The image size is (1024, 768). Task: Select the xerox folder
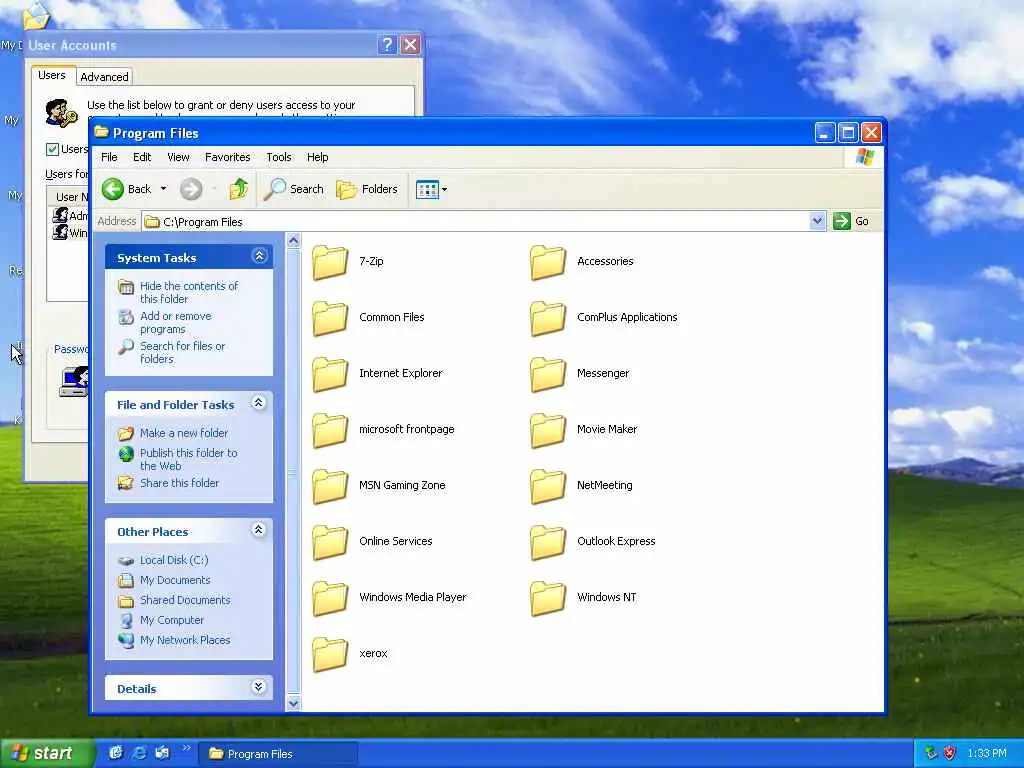(x=350, y=654)
